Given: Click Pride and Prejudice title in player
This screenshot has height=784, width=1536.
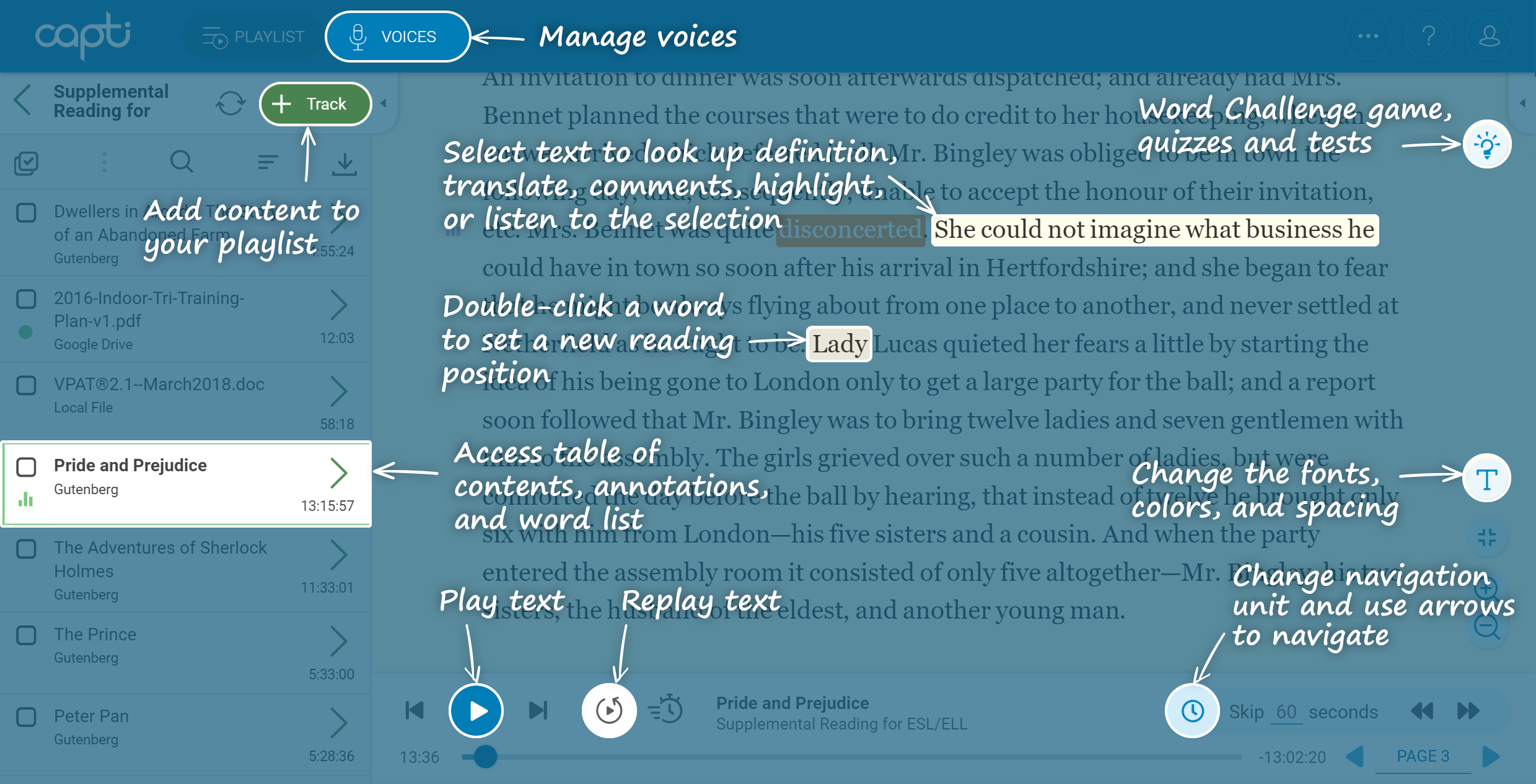Looking at the screenshot, I should click(x=792, y=703).
